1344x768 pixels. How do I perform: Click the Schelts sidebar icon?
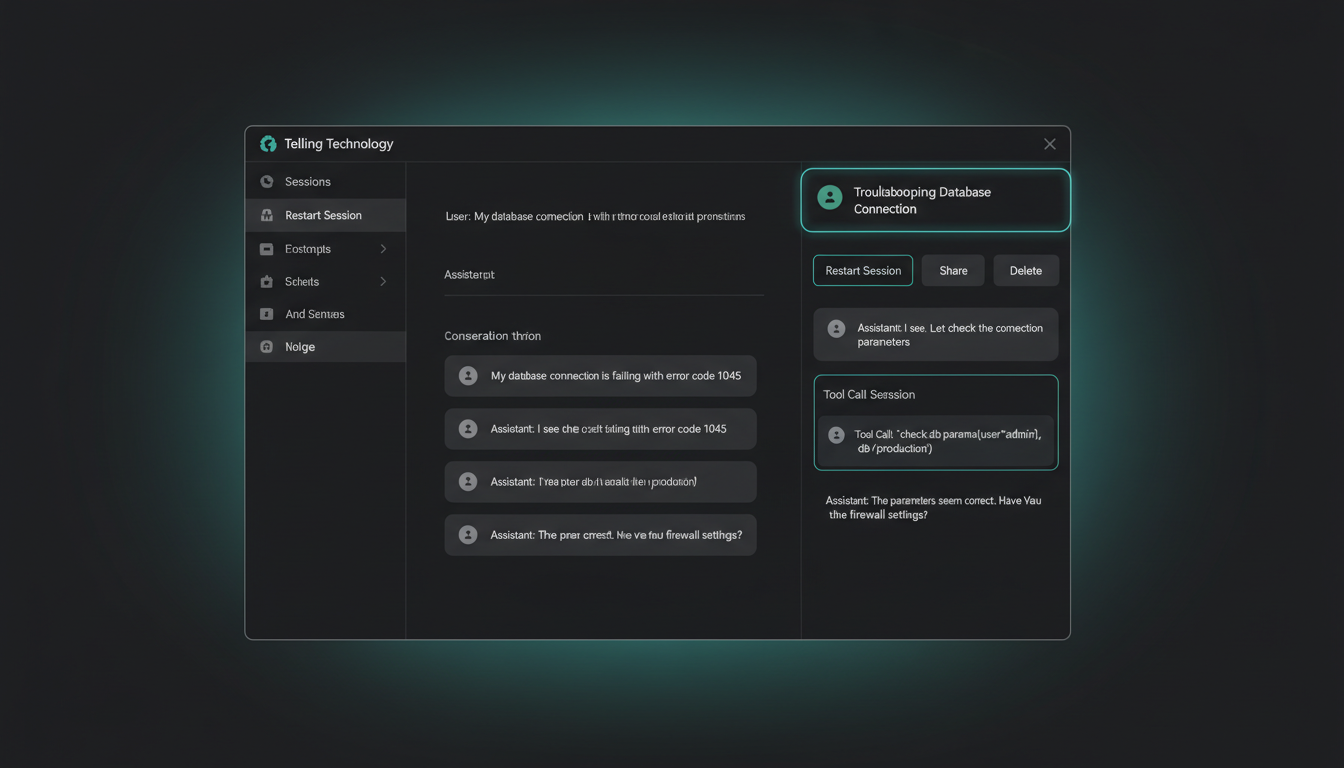[x=266, y=282]
